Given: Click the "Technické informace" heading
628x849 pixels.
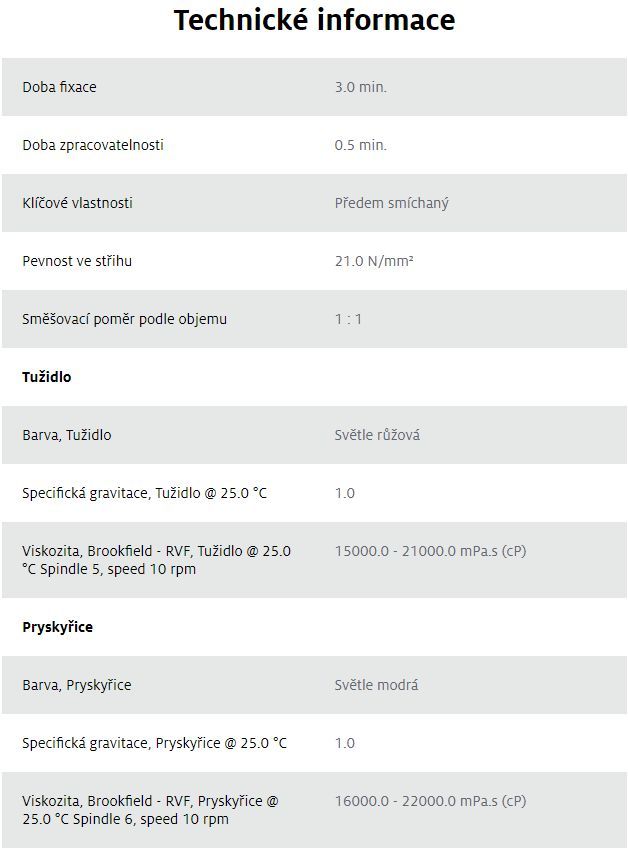Looking at the screenshot, I should click(x=314, y=20).
